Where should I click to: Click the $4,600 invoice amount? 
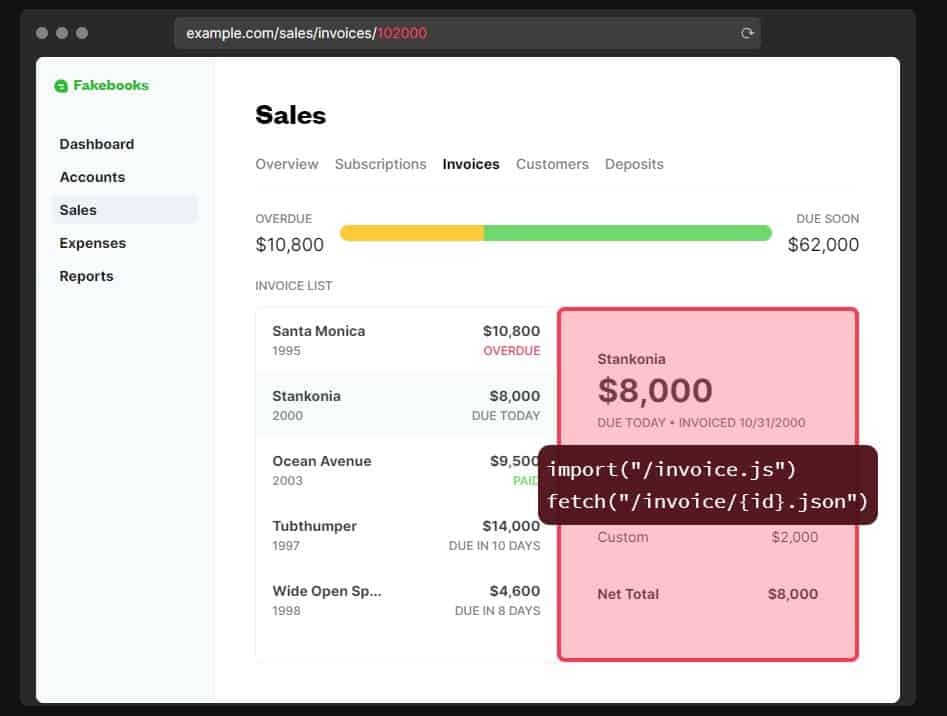click(x=515, y=591)
